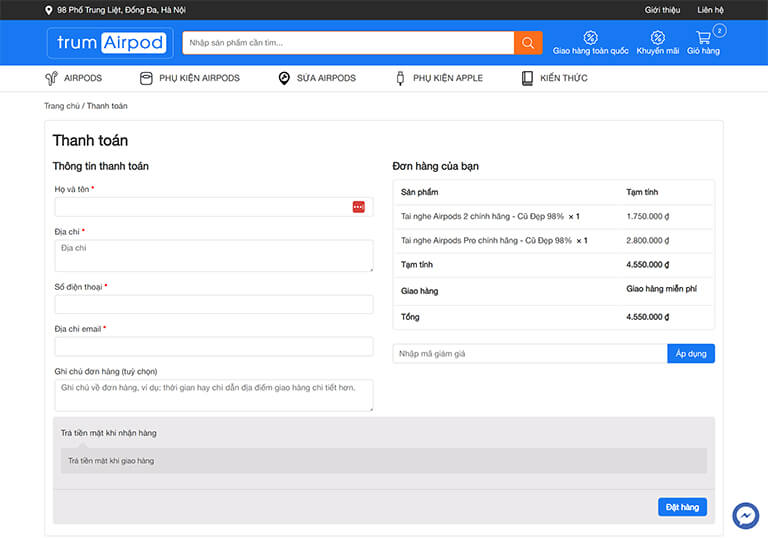Focus the Nhập mã giảm giá field
This screenshot has width=768, height=538.
tap(529, 354)
